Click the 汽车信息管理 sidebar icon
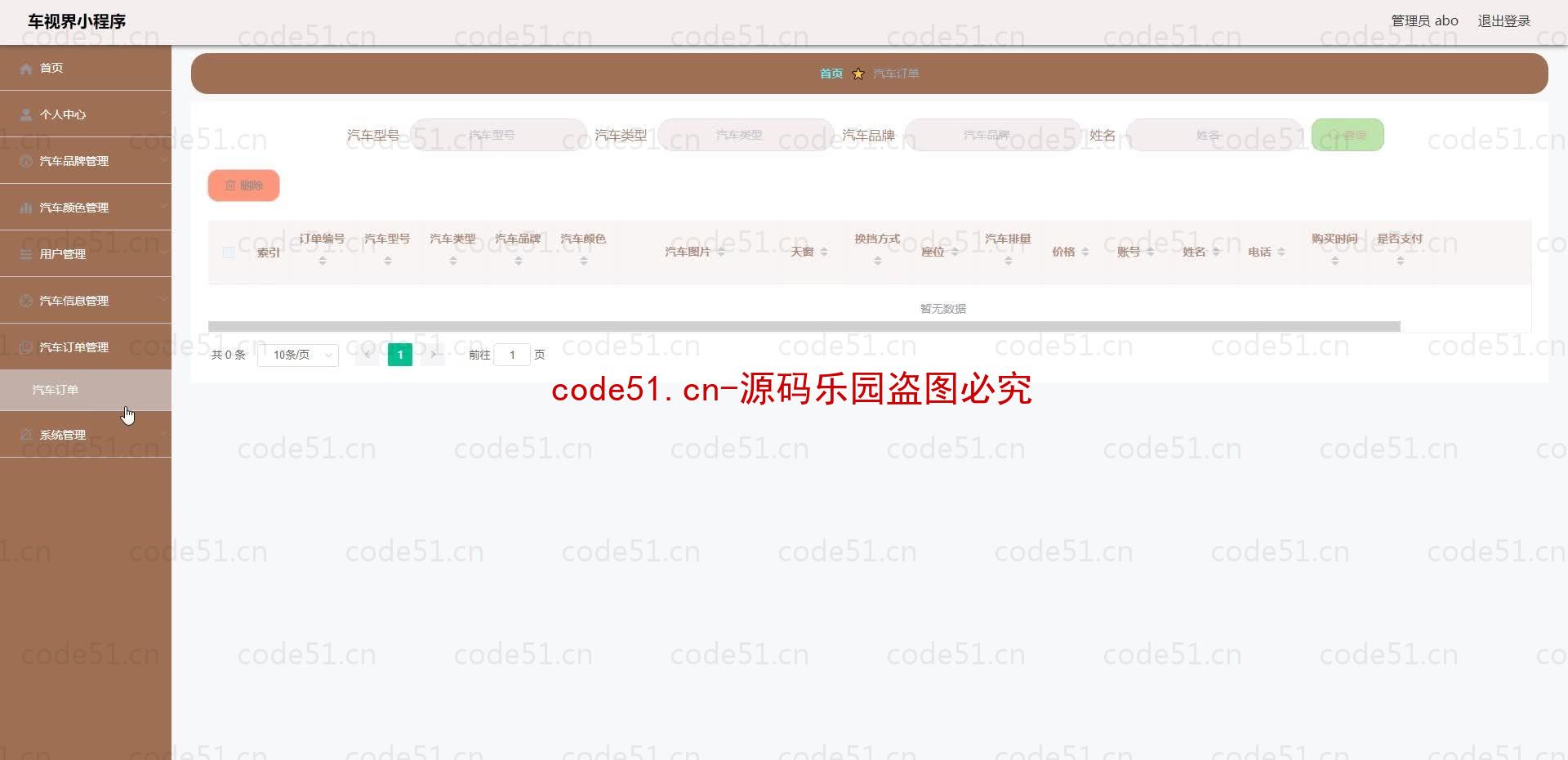This screenshot has width=1568, height=760. point(26,302)
